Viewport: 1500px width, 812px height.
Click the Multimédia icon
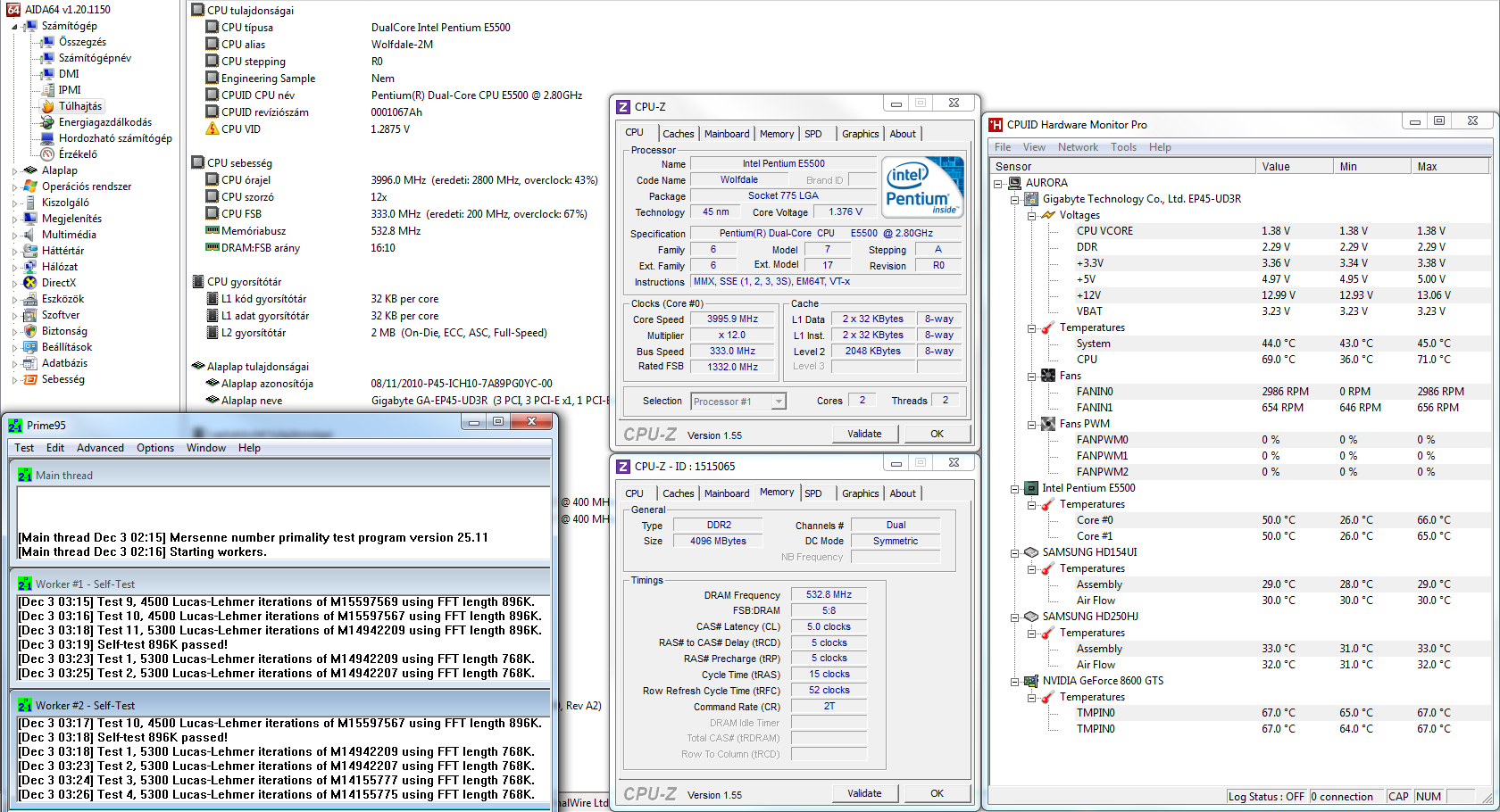pos(30,235)
